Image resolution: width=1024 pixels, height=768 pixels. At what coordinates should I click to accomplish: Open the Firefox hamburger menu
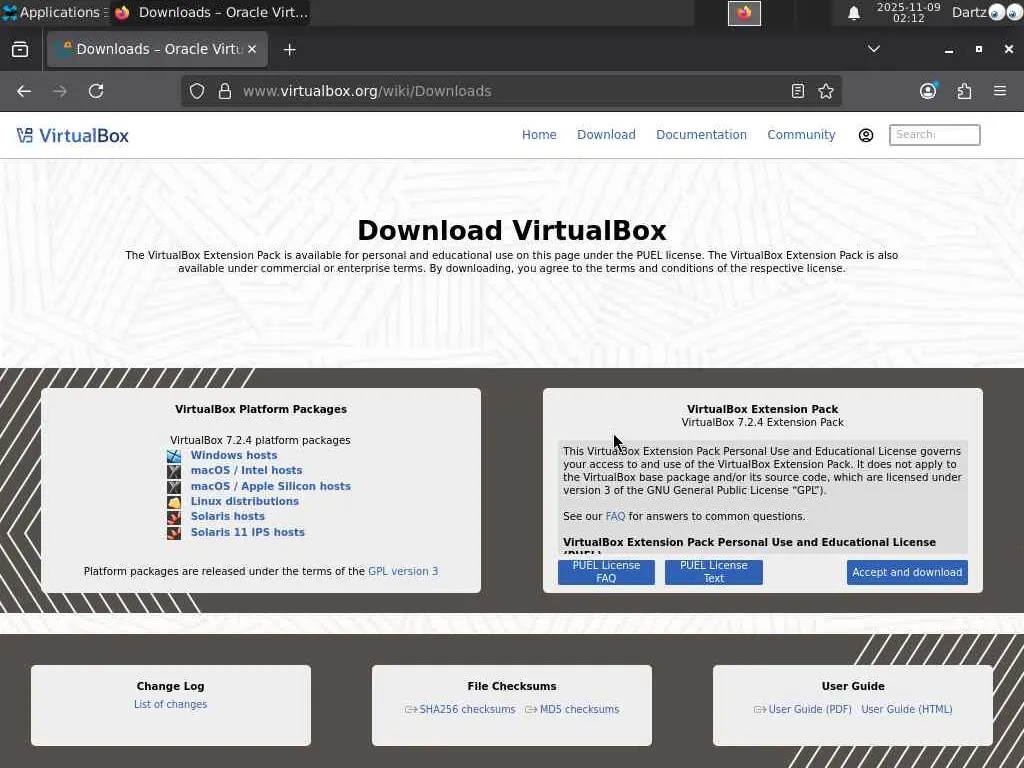999,91
